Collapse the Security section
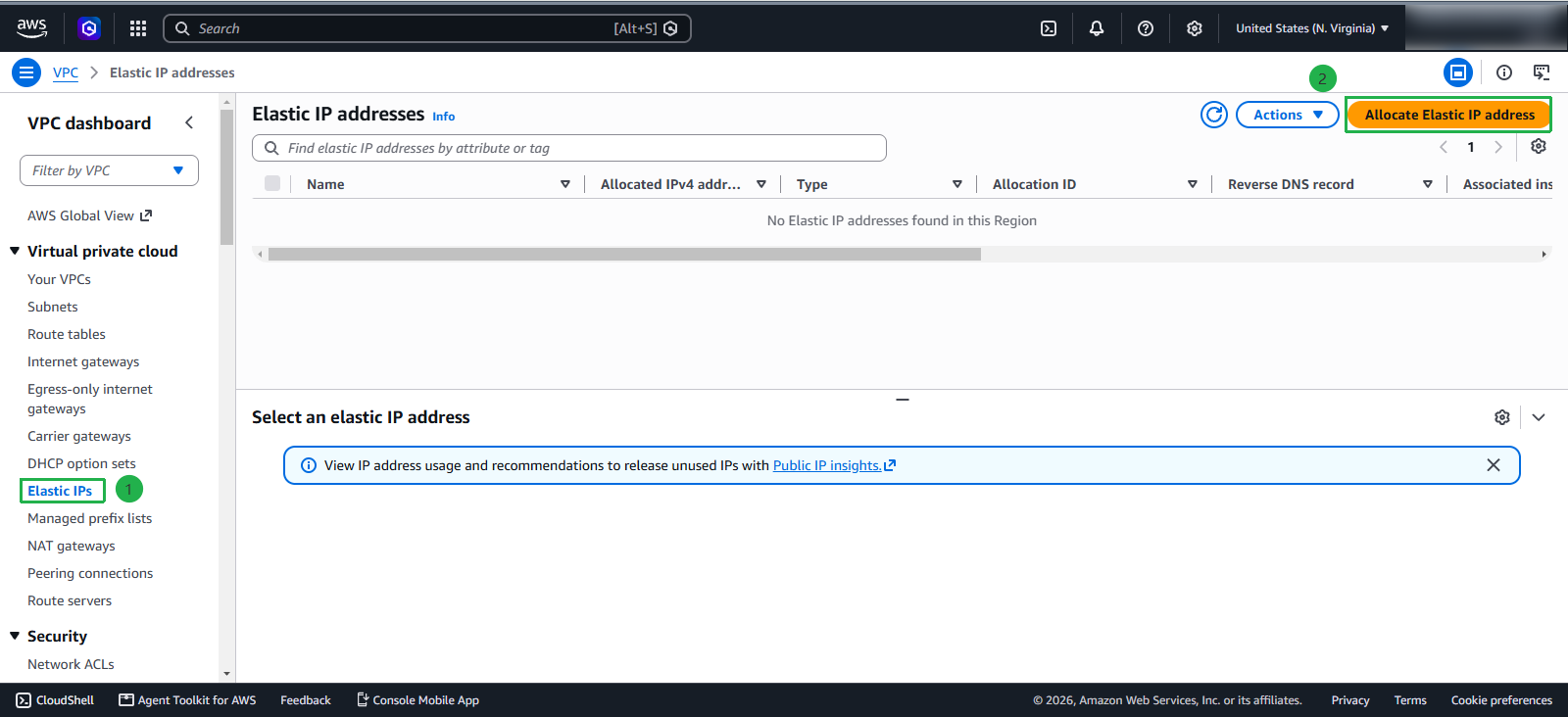 click(x=15, y=636)
